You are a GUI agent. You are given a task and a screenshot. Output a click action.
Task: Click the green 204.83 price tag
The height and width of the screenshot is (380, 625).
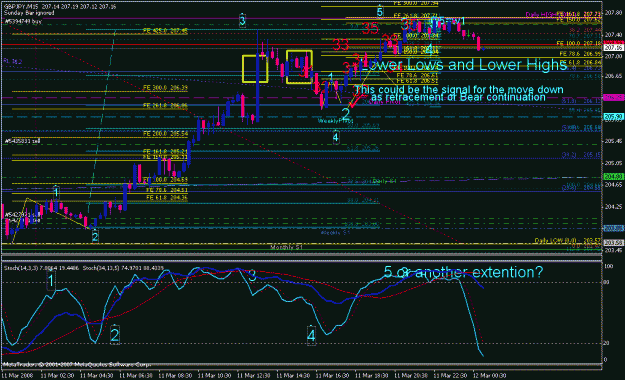coord(613,176)
